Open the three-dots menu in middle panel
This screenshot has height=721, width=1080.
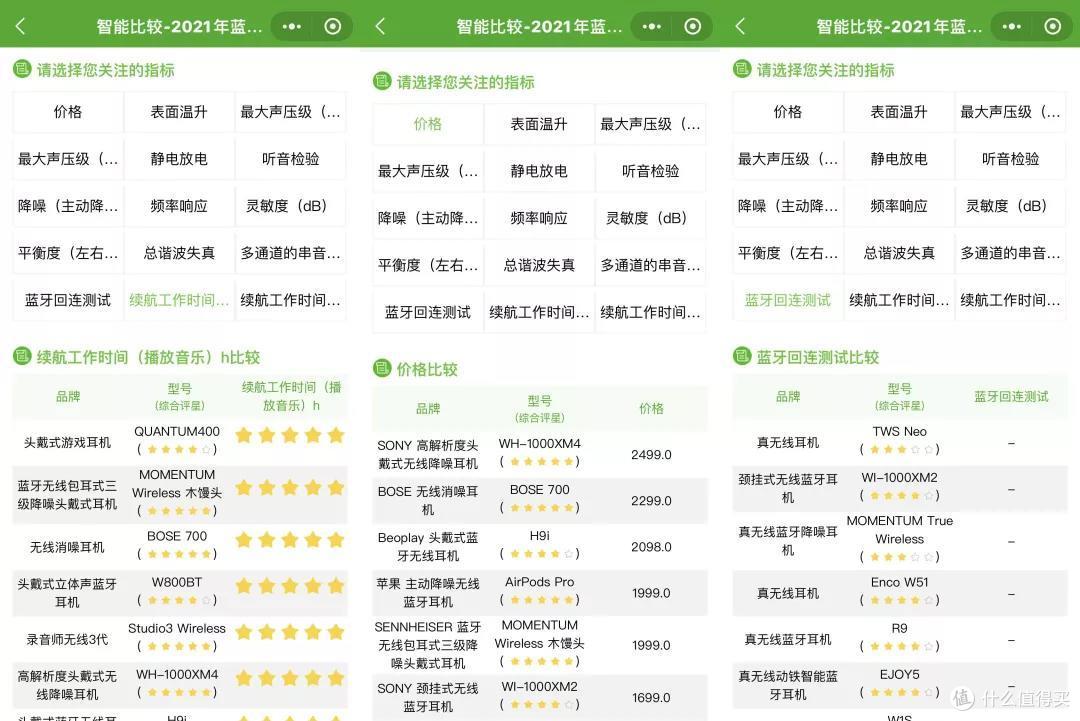[652, 26]
